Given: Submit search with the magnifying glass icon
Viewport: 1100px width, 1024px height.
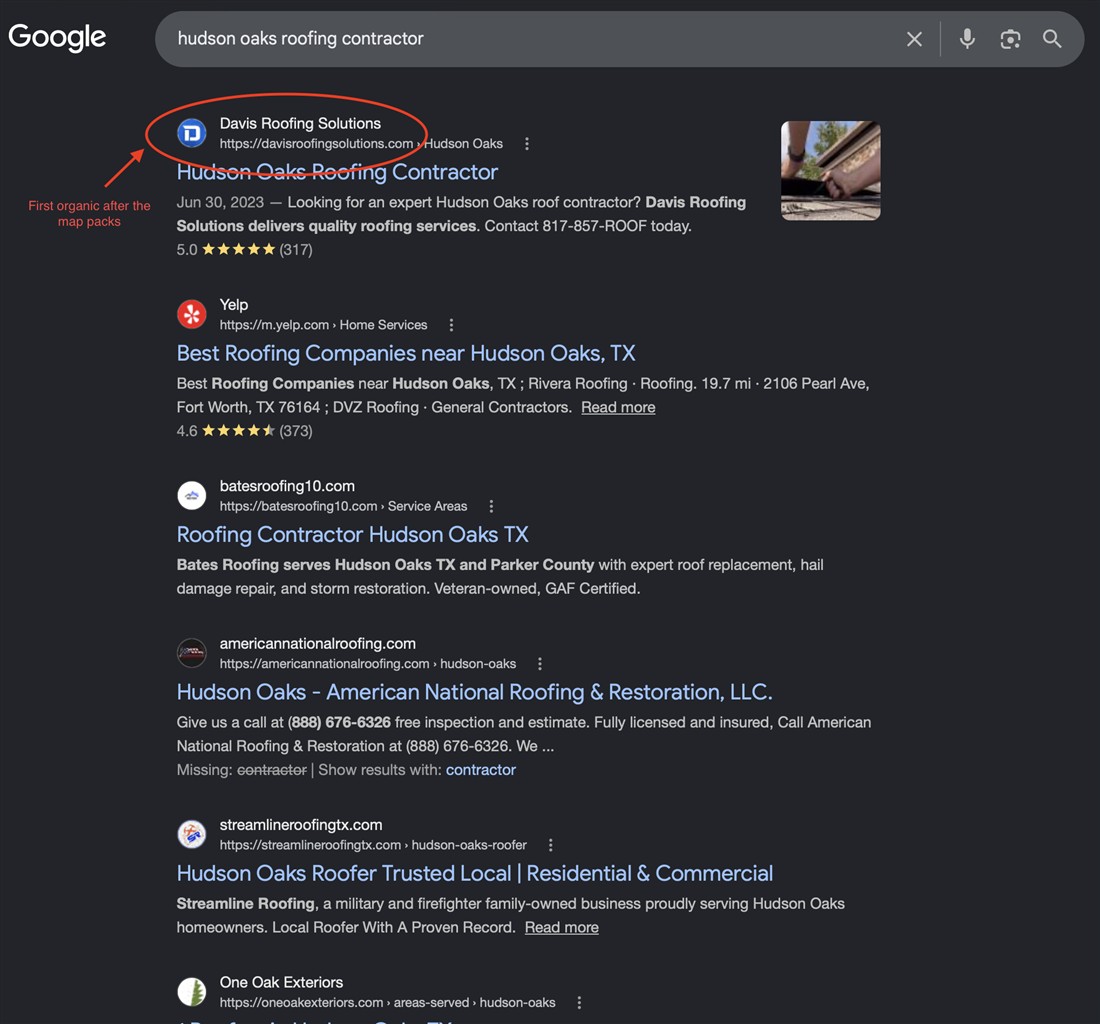Looking at the screenshot, I should point(1052,39).
